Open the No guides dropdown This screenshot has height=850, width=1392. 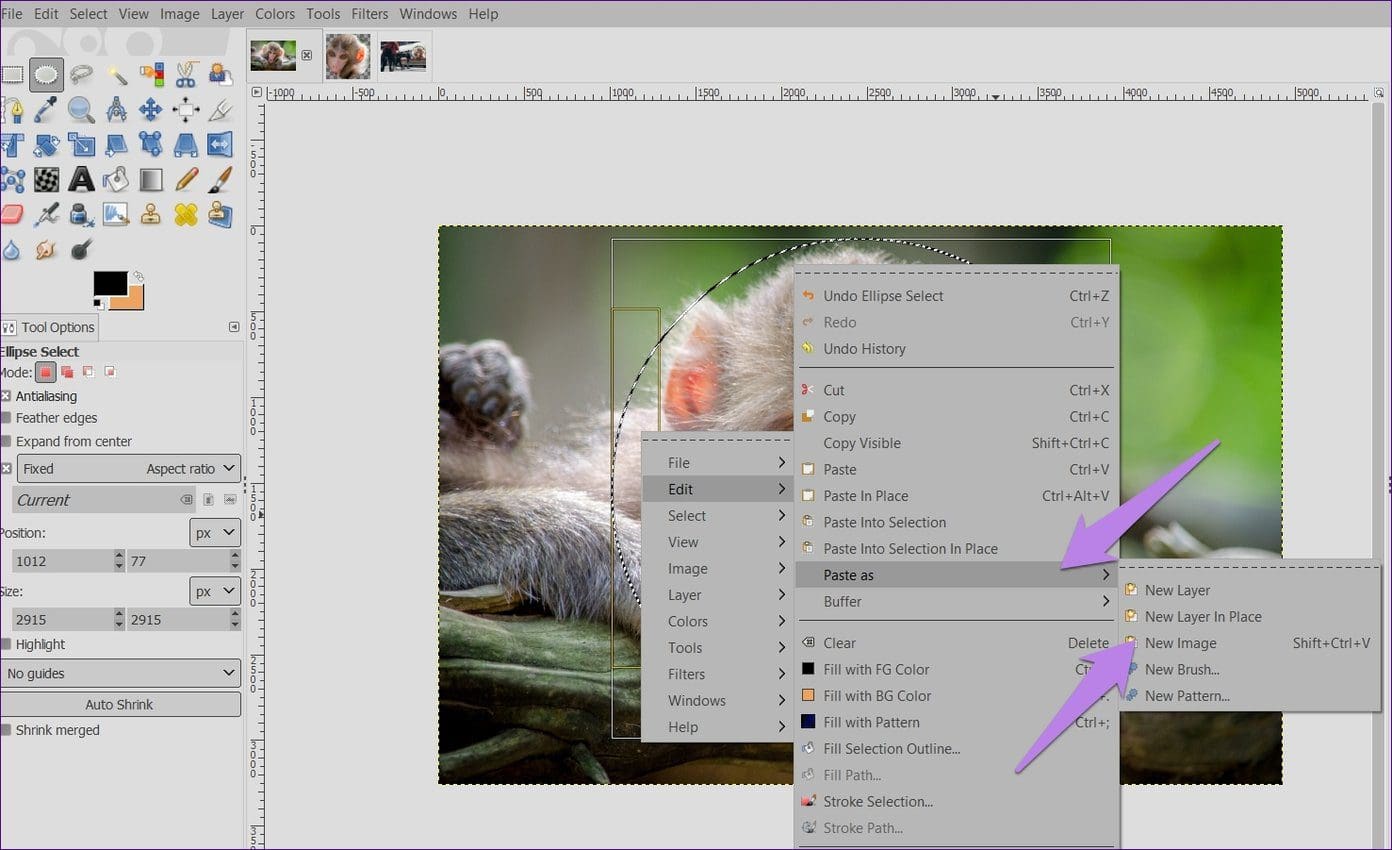click(x=120, y=673)
